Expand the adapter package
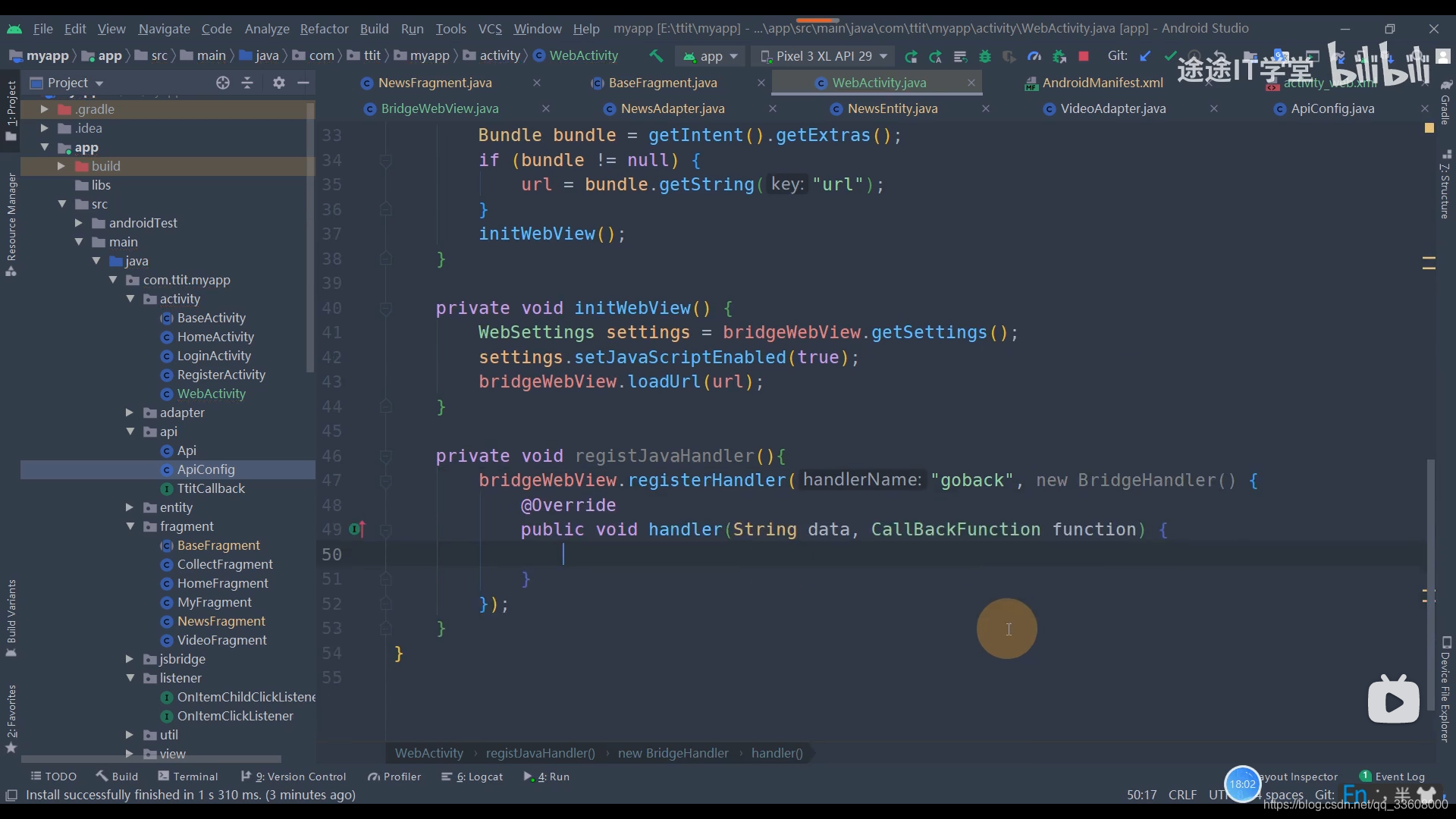1456x819 pixels. (x=130, y=413)
